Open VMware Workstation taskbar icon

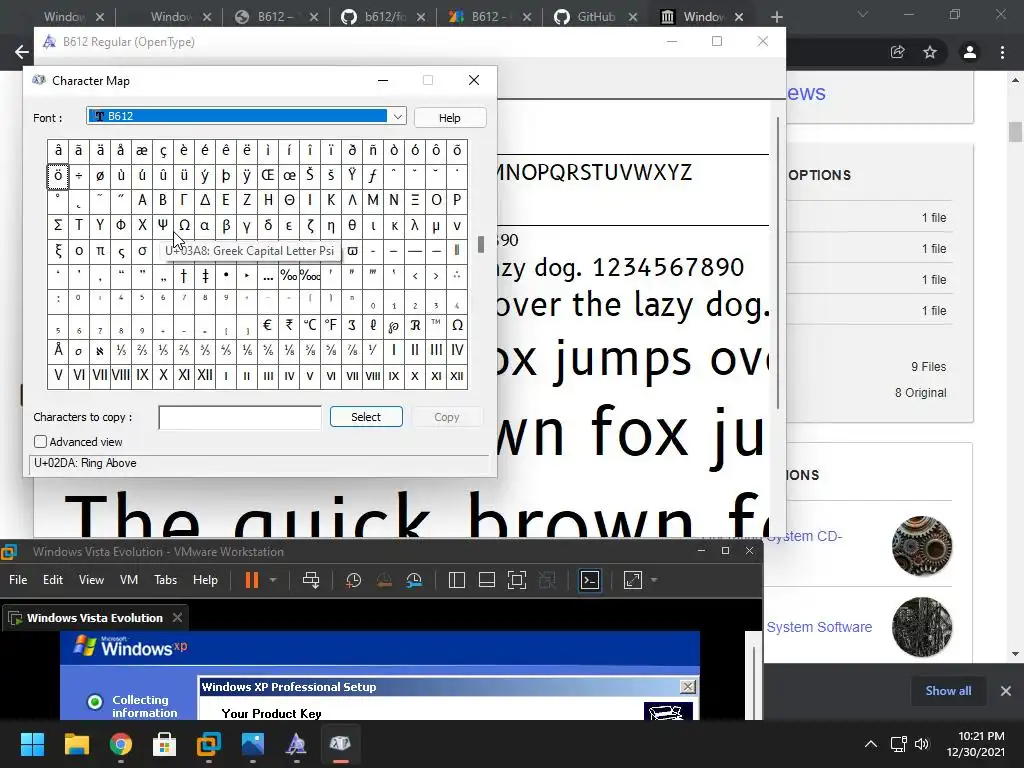(209, 744)
